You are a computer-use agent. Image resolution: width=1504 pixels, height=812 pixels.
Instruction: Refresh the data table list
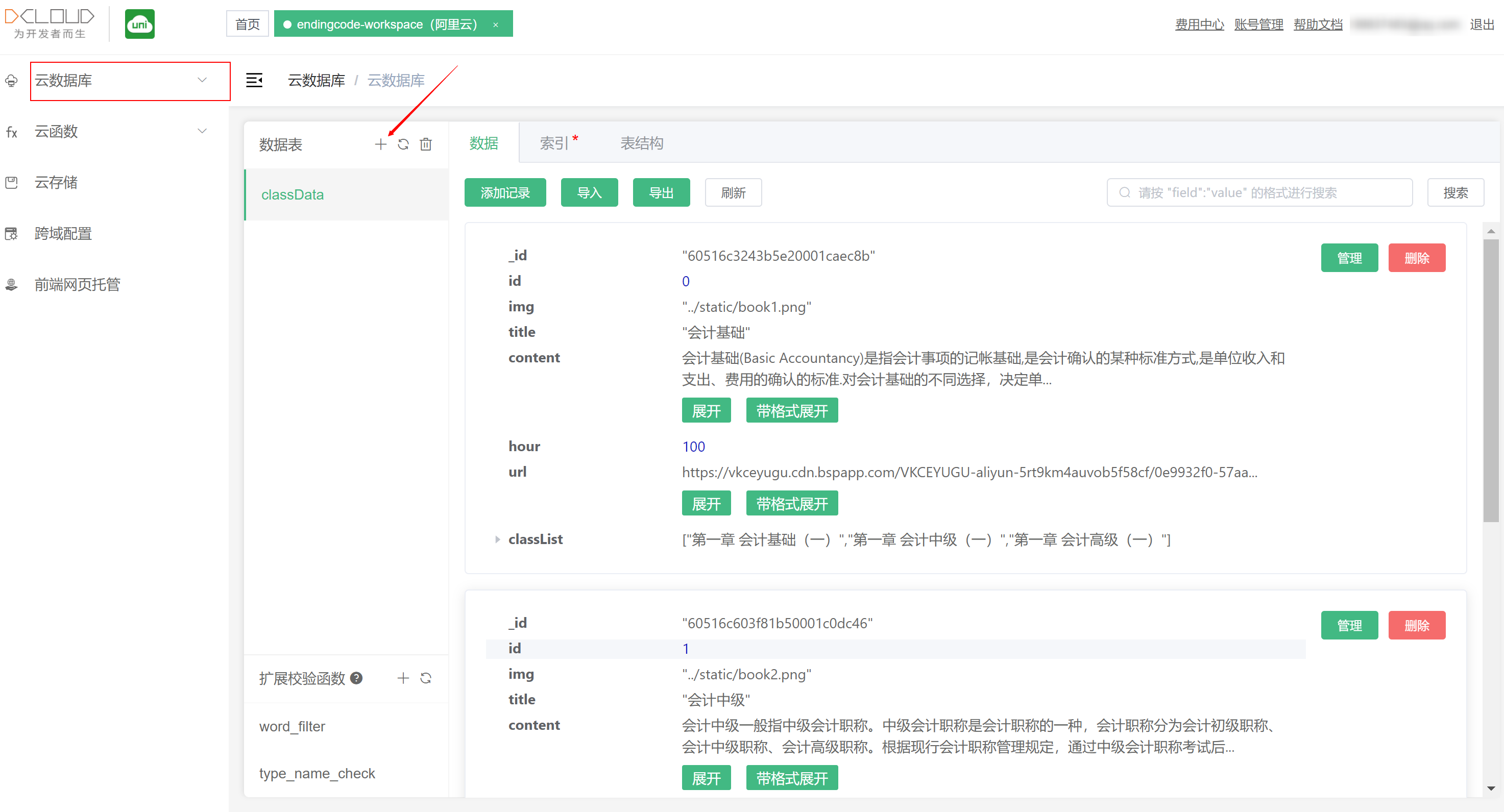pyautogui.click(x=403, y=143)
